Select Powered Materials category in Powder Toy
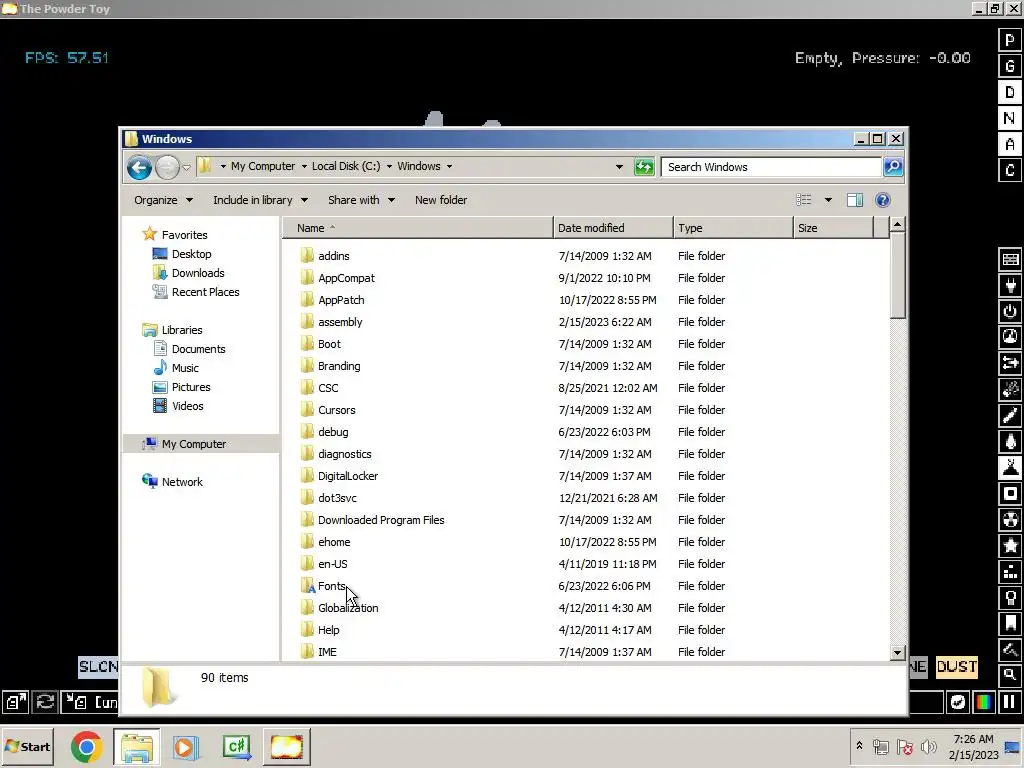Viewport: 1024px width, 768px height. point(1010,312)
